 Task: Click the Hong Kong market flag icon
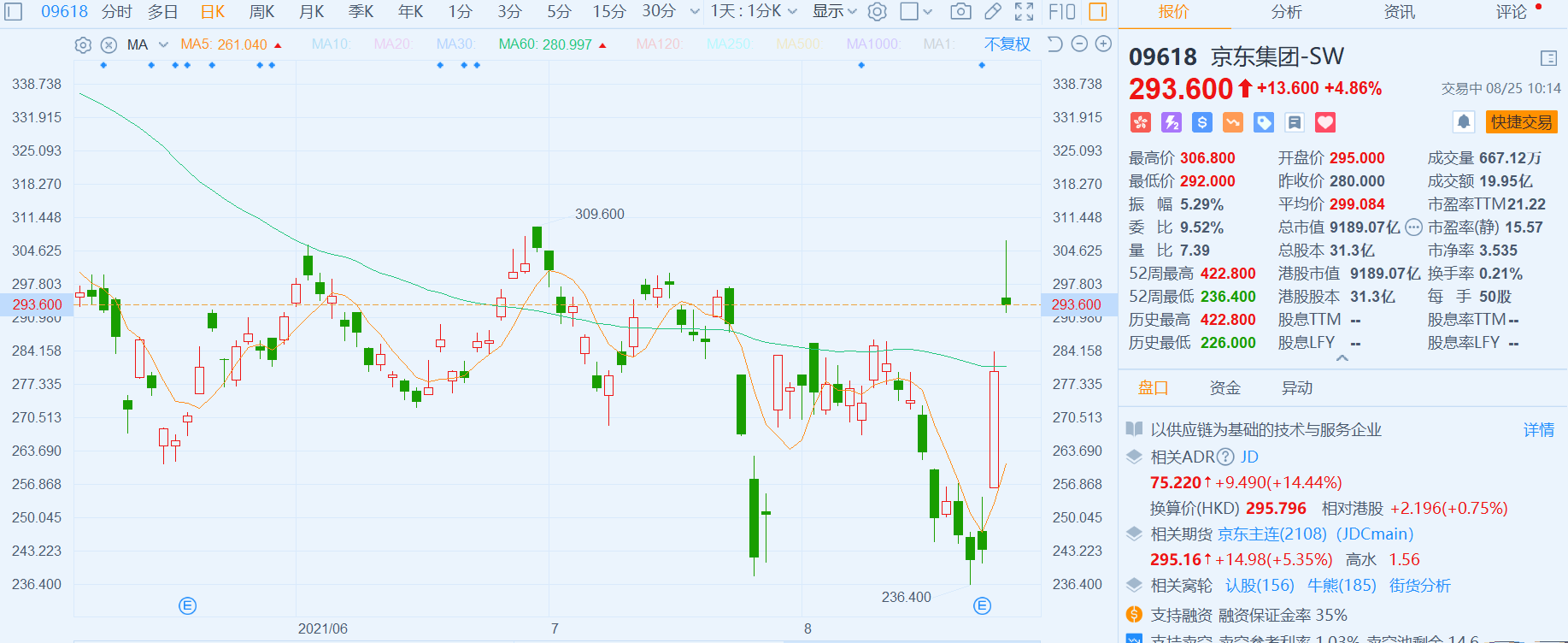click(1141, 122)
